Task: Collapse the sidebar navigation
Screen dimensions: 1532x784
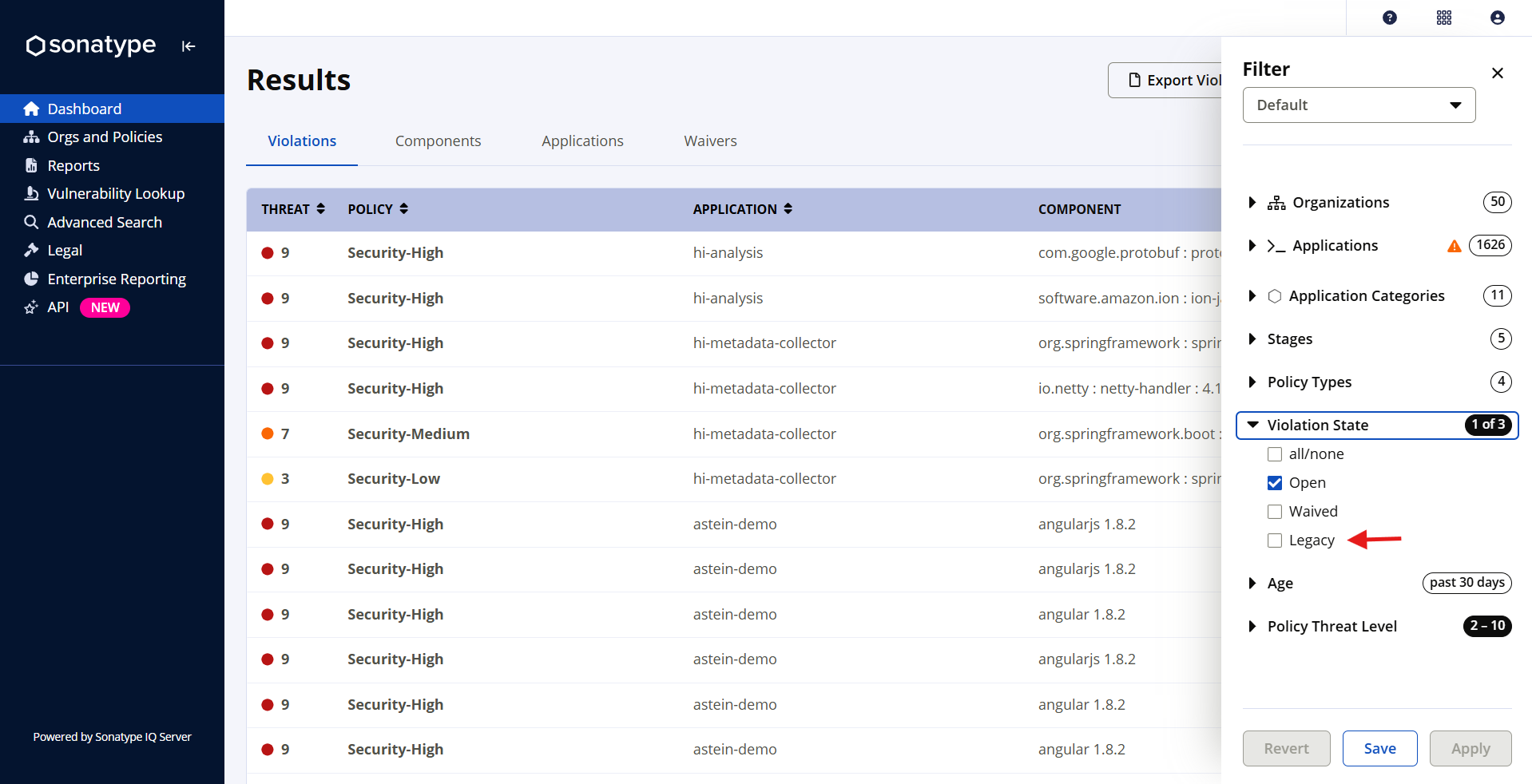Action: click(189, 46)
